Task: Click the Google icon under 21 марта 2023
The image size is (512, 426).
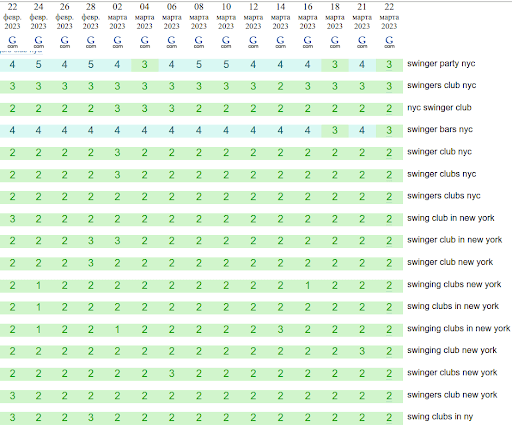Action: pos(362,42)
